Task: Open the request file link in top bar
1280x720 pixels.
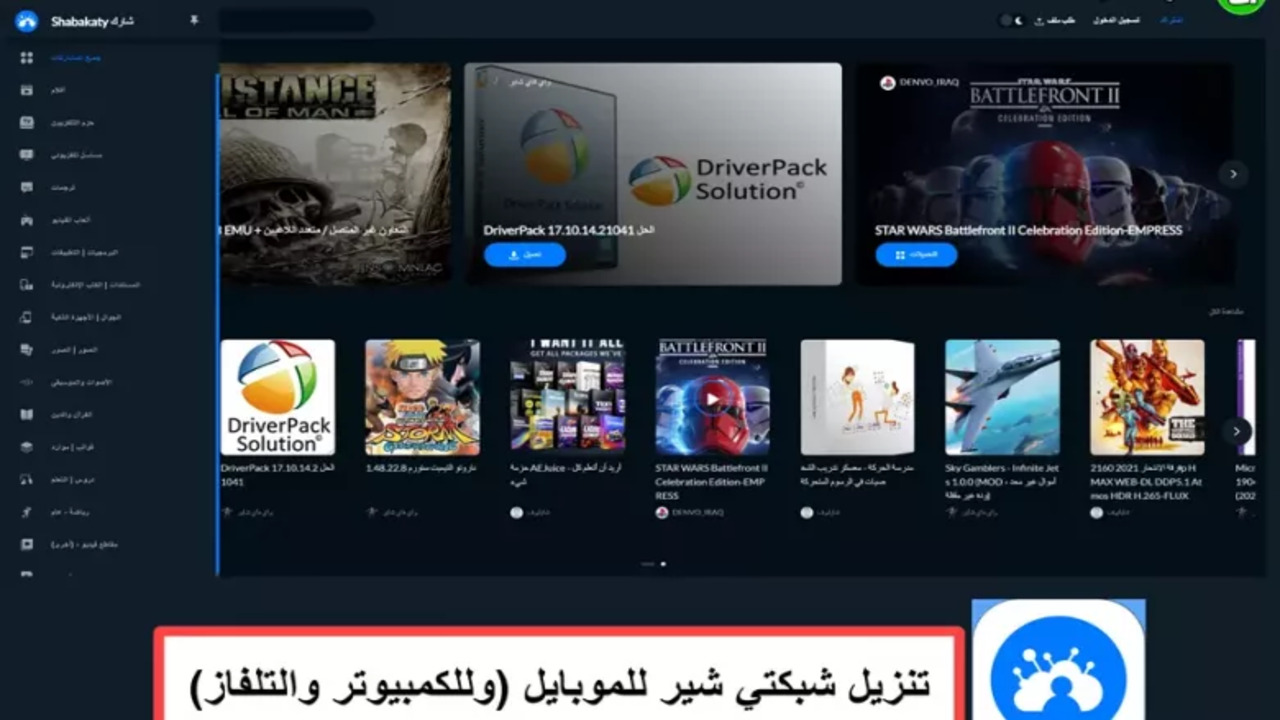Action: [1061, 20]
